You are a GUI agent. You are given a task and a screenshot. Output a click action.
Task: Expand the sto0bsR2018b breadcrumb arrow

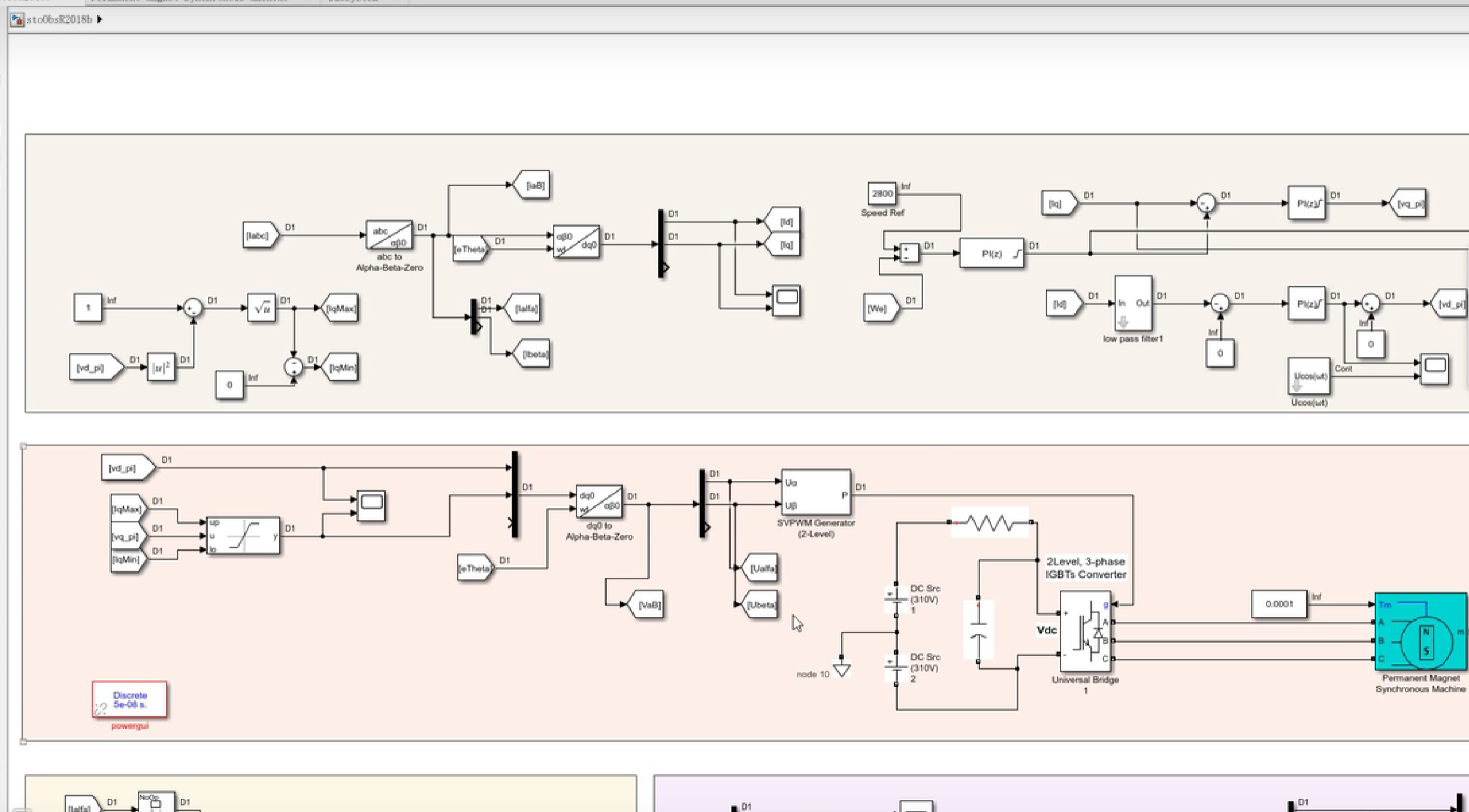click(x=100, y=20)
